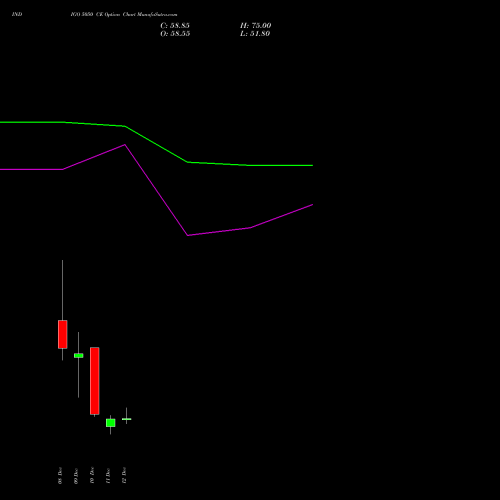
Task: Click the high value 'H: 75.00'
Action: pos(255,26)
